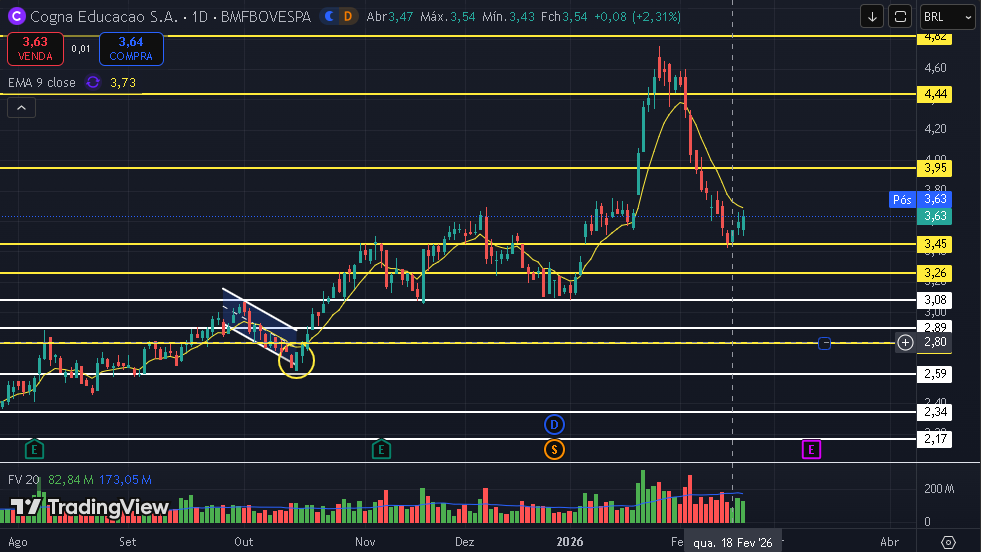The height and width of the screenshot is (552, 981).
Task: Click the FV 20 volume indicator label
Action: pos(24,479)
